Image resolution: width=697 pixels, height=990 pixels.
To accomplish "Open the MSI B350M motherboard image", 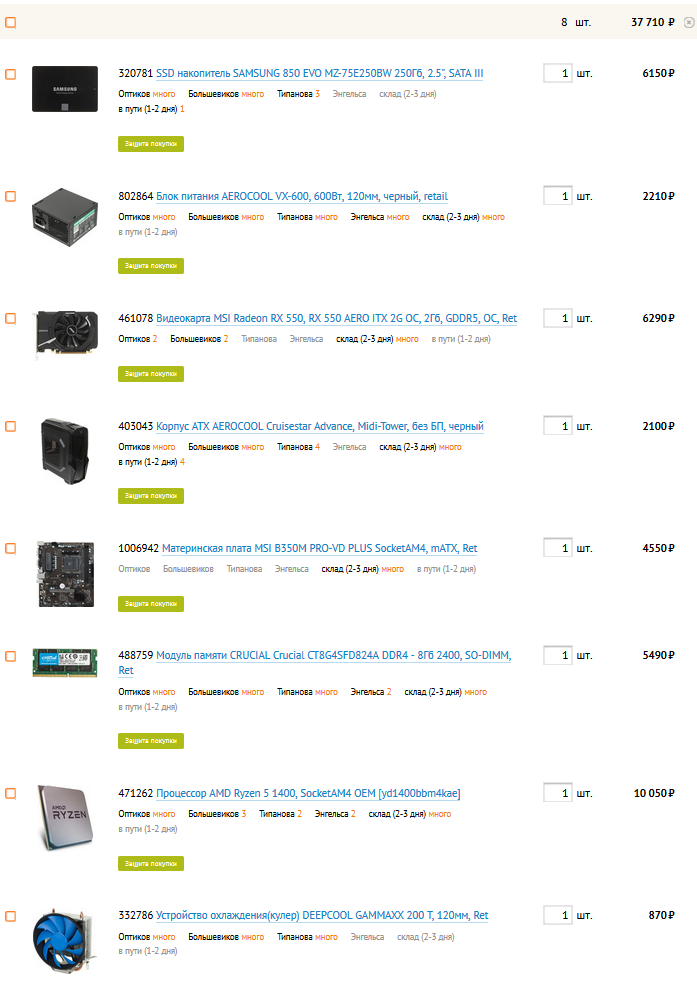I will click(66, 574).
